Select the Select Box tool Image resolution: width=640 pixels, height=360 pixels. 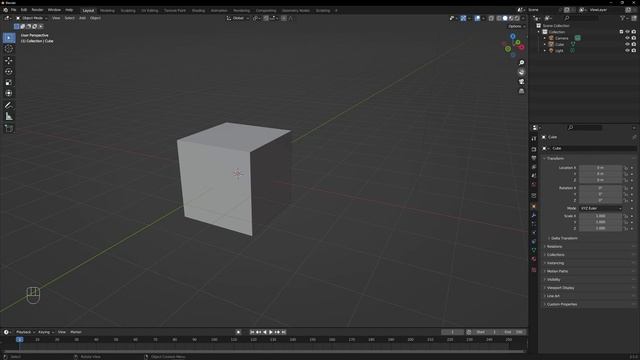tap(9, 38)
